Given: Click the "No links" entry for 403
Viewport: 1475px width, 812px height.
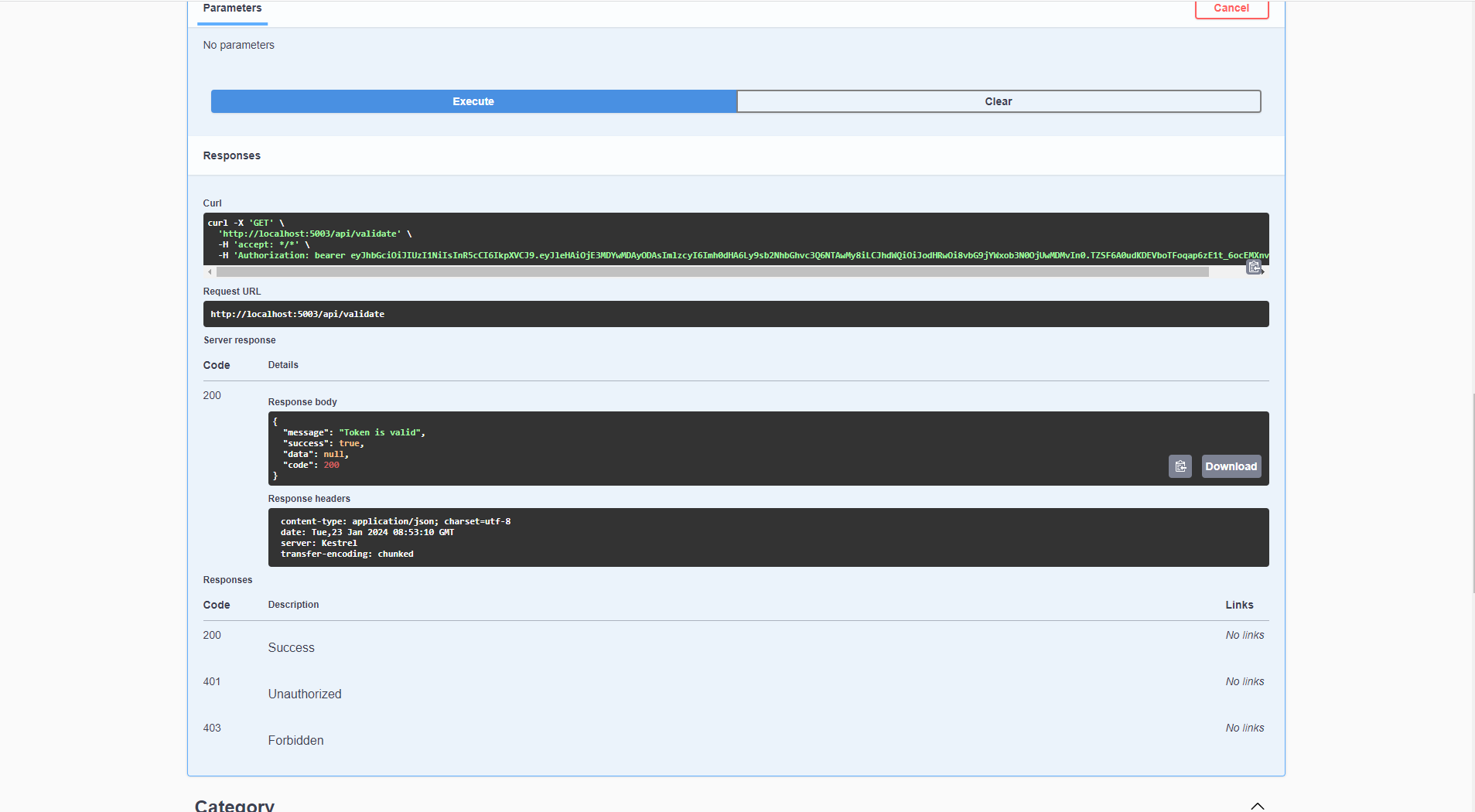Looking at the screenshot, I should pos(1245,728).
